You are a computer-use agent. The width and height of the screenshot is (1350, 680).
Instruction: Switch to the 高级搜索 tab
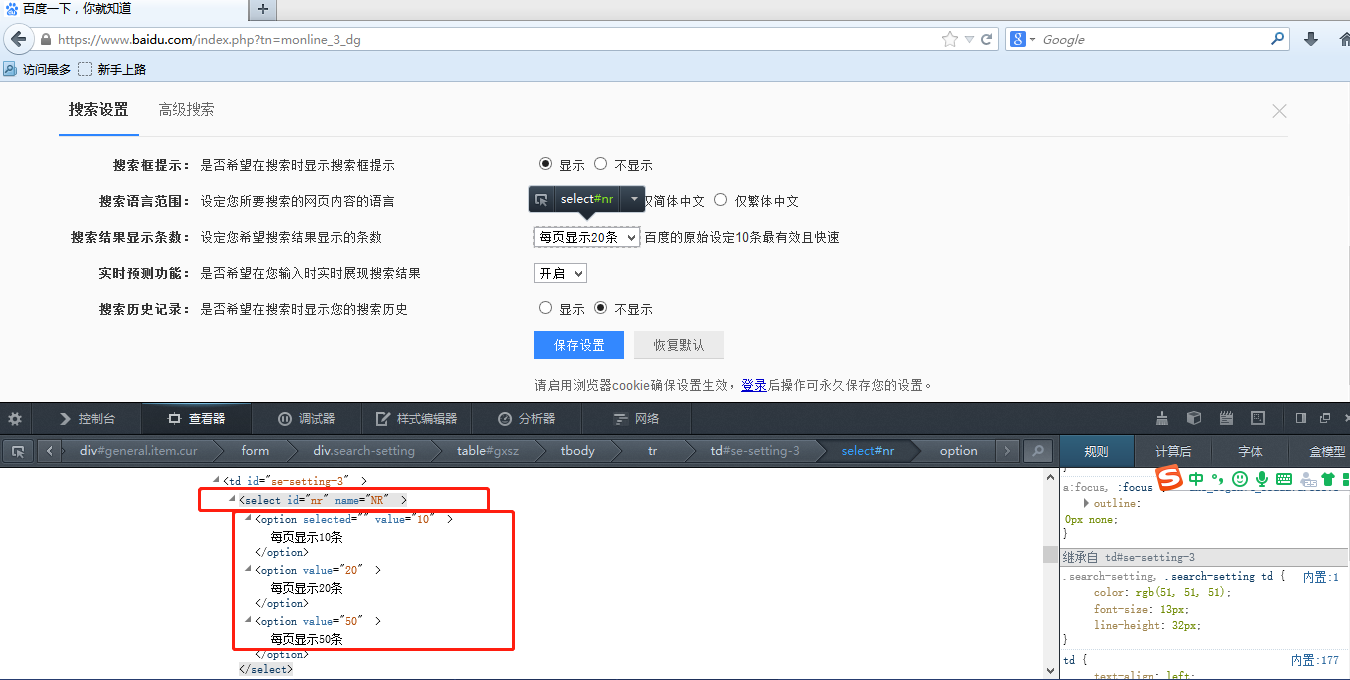186,110
